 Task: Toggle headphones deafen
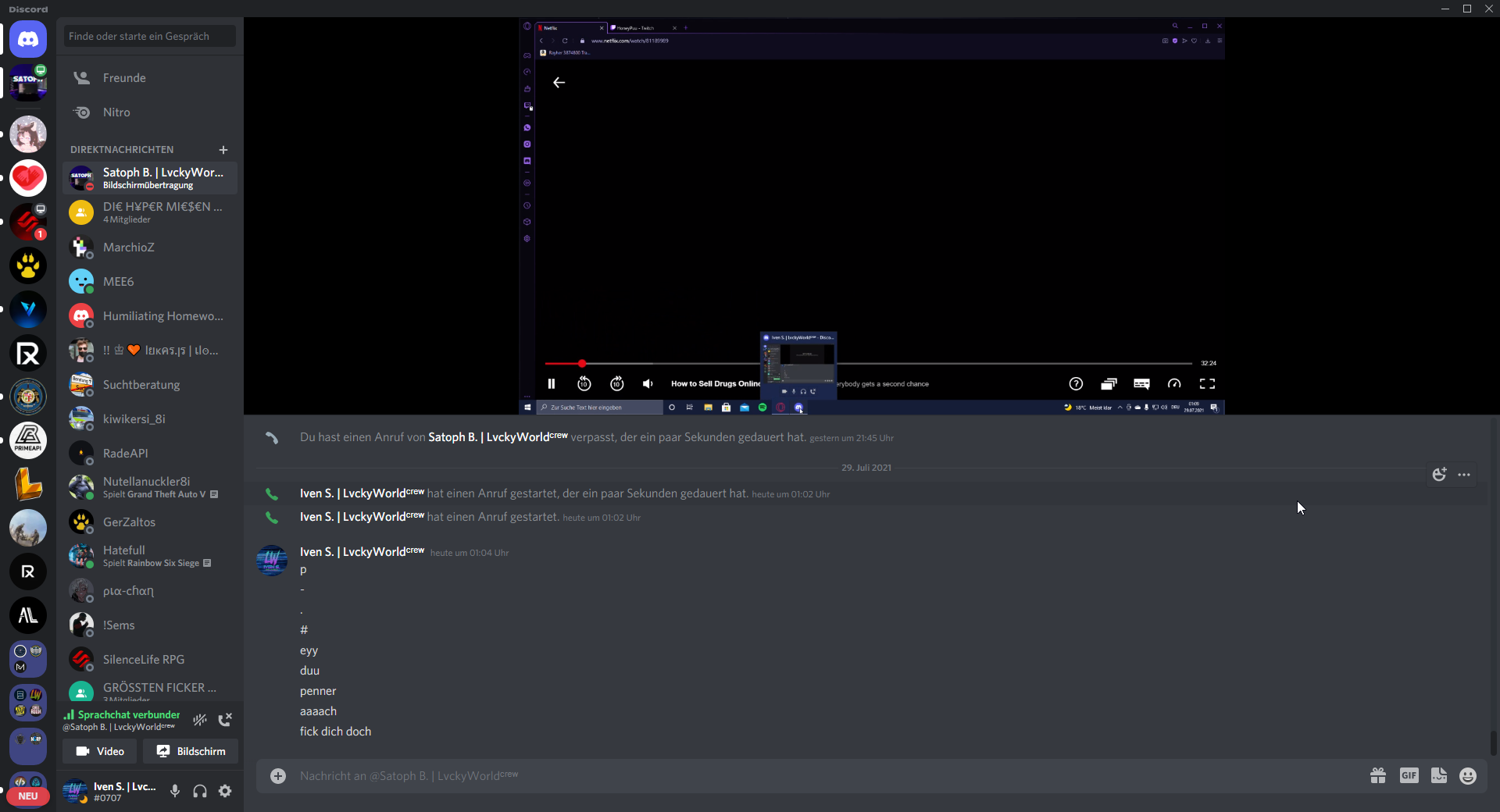(x=200, y=791)
